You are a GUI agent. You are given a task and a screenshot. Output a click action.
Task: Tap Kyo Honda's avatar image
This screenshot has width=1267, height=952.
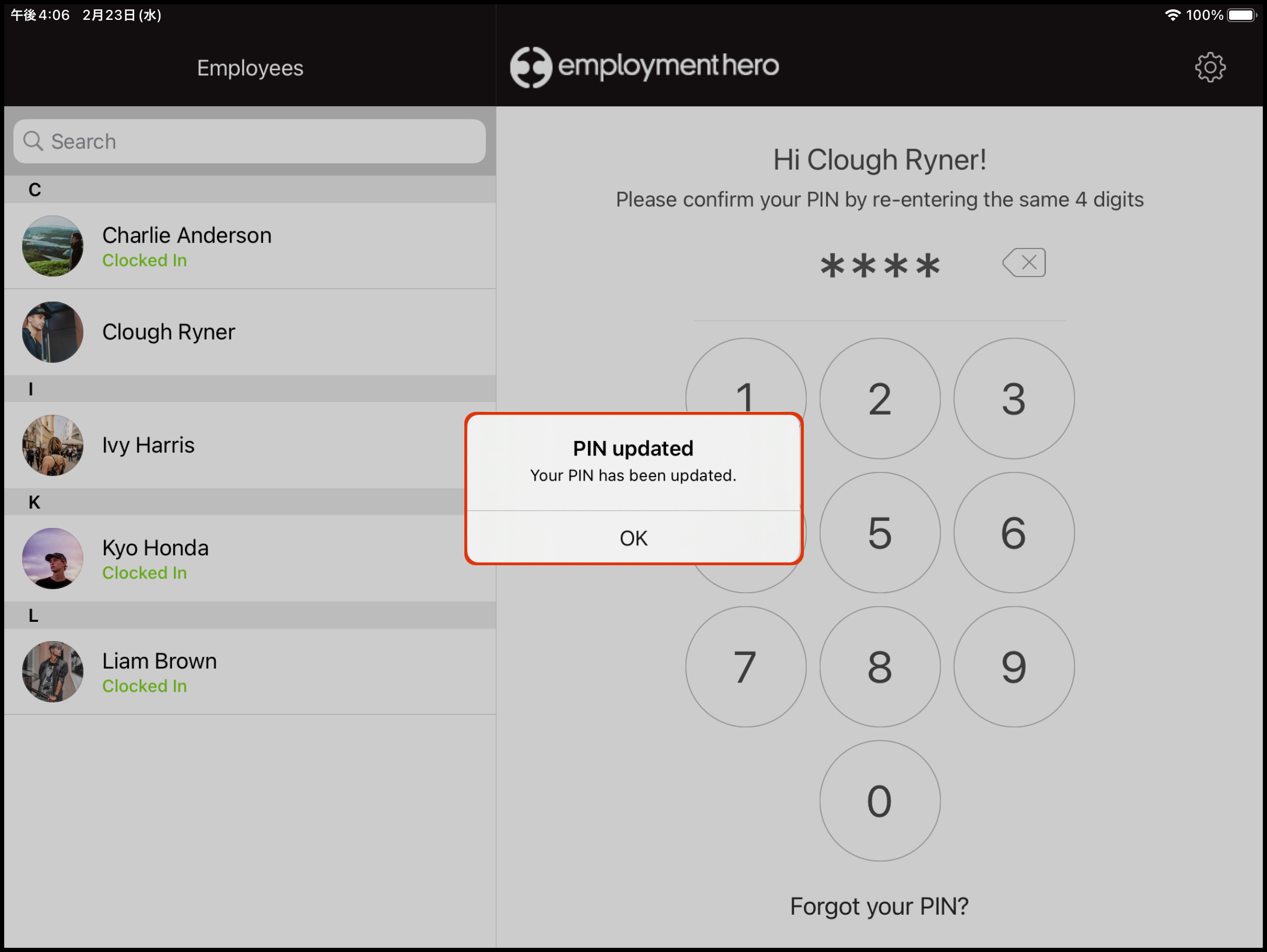point(52,558)
